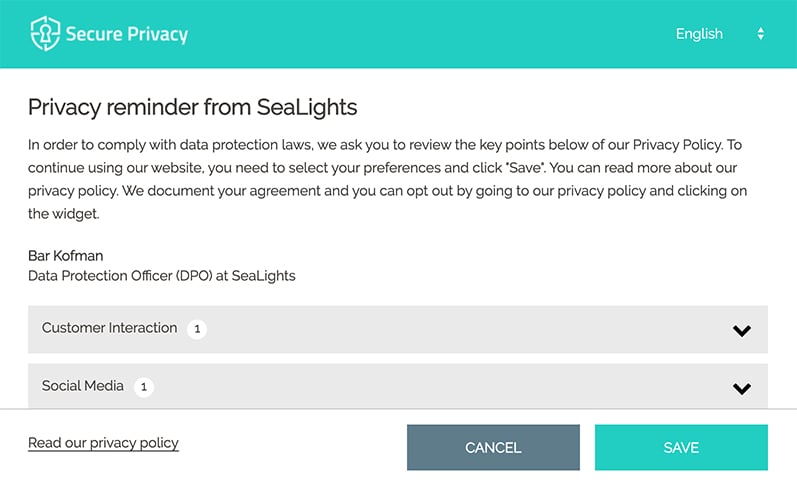
Task: Click the Data Protection Officer title line
Action: click(x=162, y=276)
